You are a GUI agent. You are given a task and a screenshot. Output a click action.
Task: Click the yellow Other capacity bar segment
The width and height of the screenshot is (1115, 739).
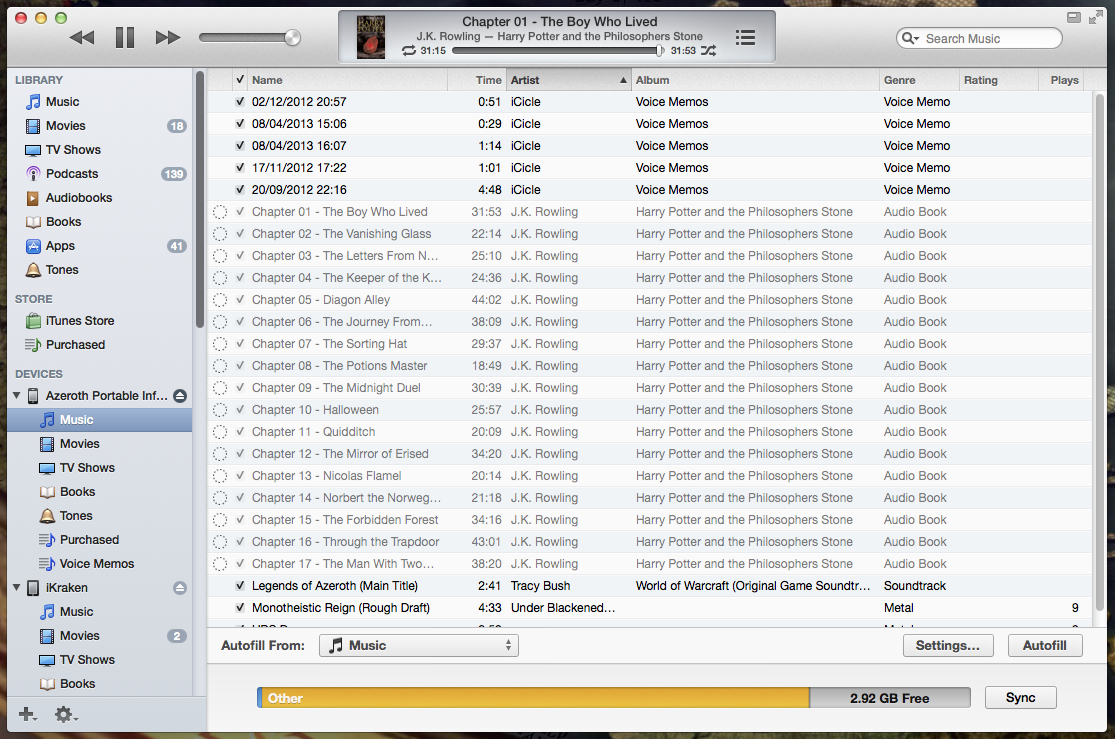click(533, 698)
